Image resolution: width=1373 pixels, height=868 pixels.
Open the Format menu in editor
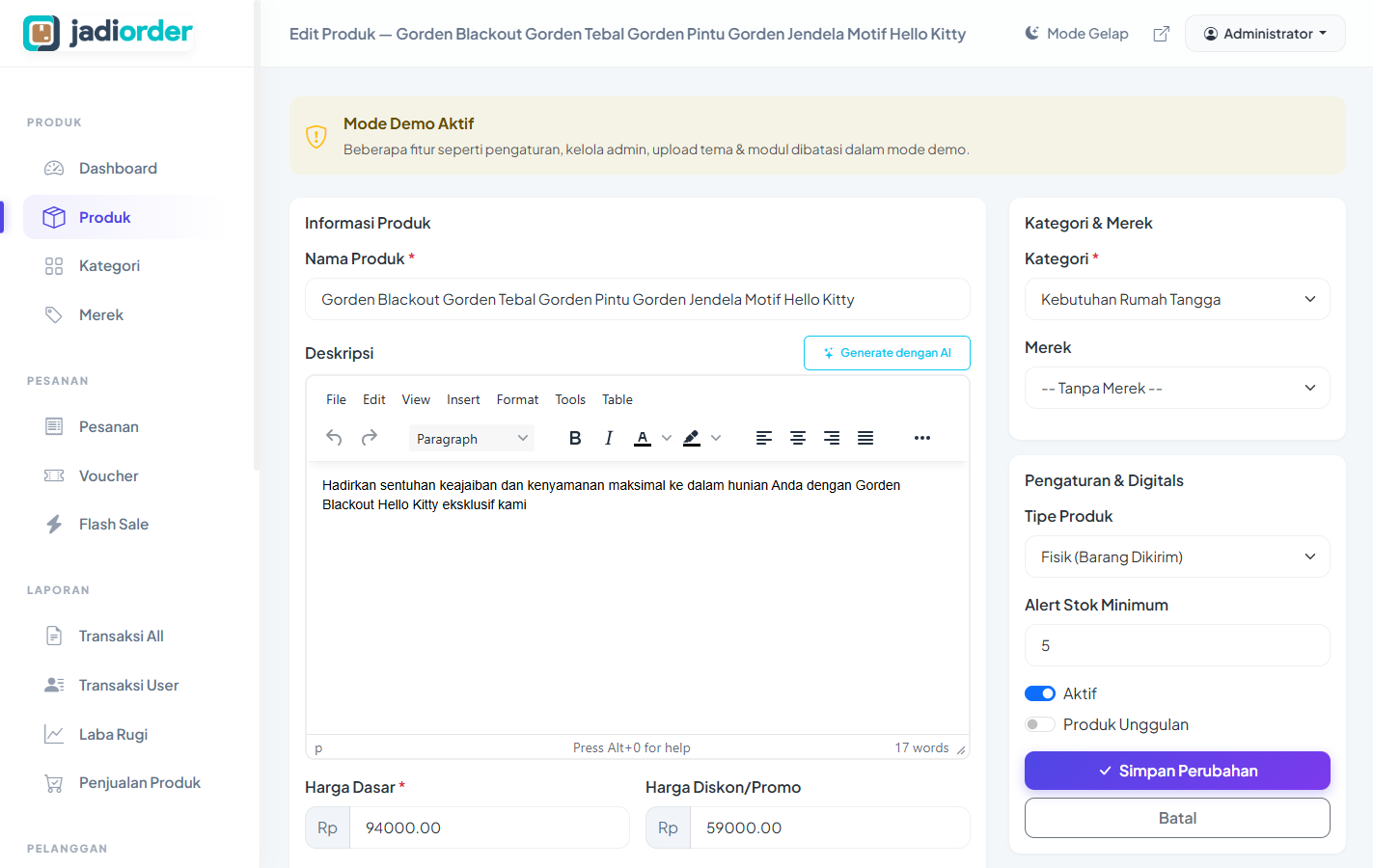point(517,399)
